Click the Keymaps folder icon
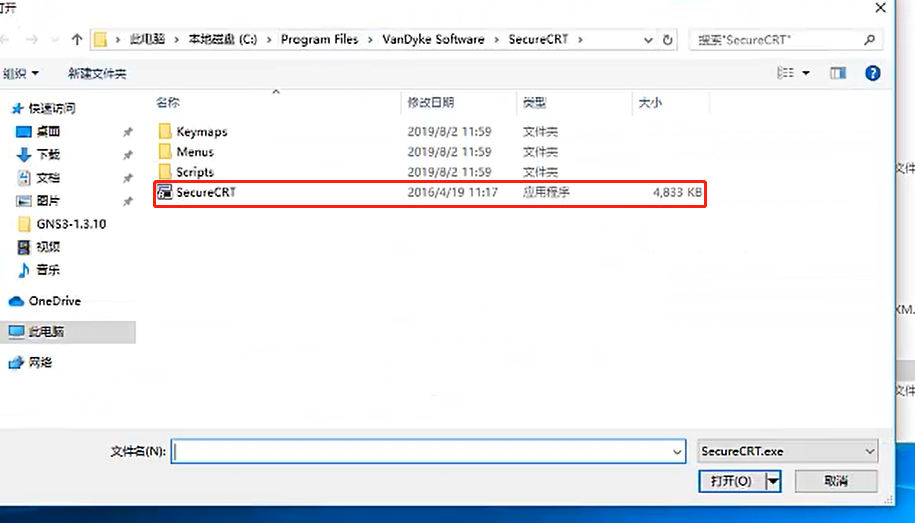The image size is (915, 523). [x=165, y=131]
